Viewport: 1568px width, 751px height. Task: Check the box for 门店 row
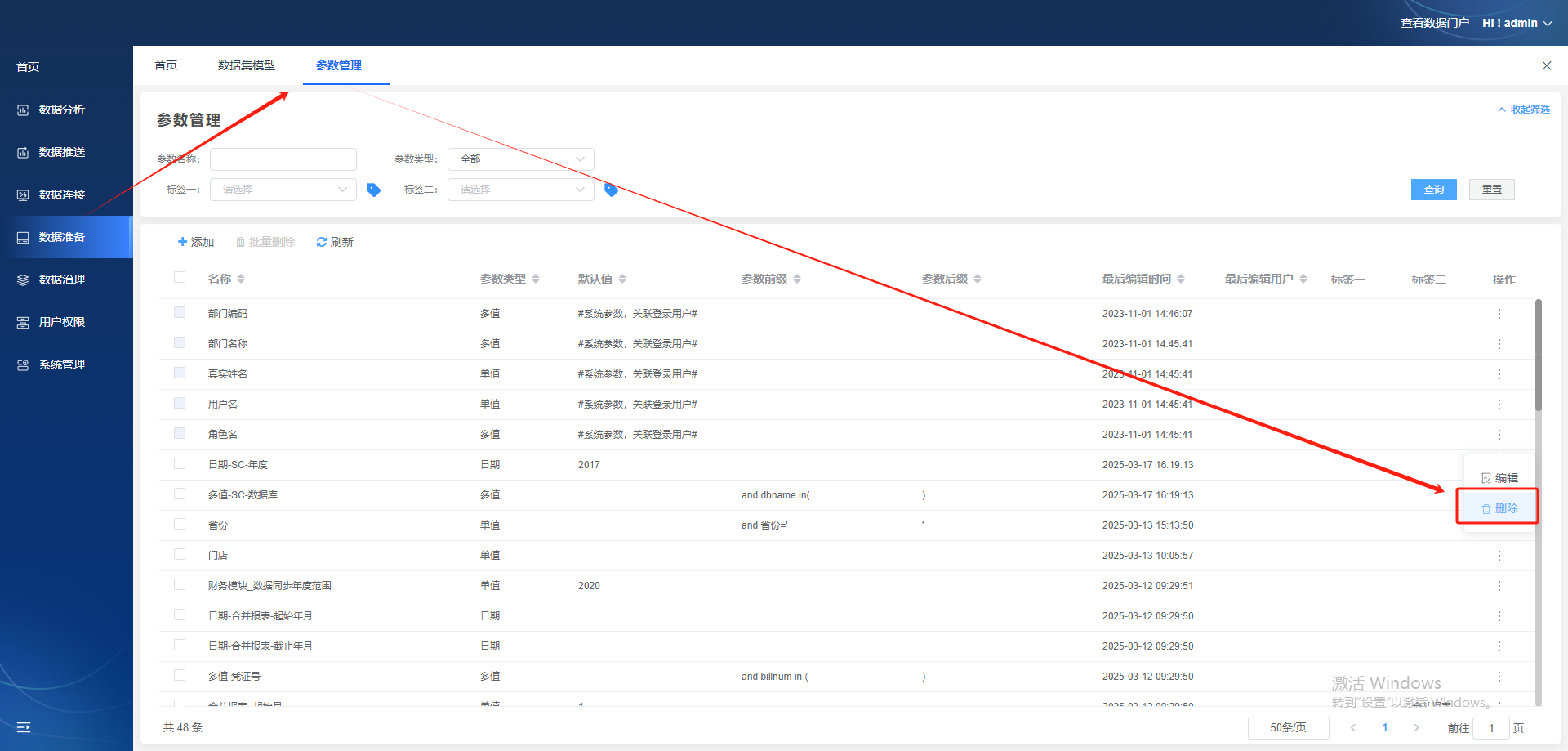180,554
